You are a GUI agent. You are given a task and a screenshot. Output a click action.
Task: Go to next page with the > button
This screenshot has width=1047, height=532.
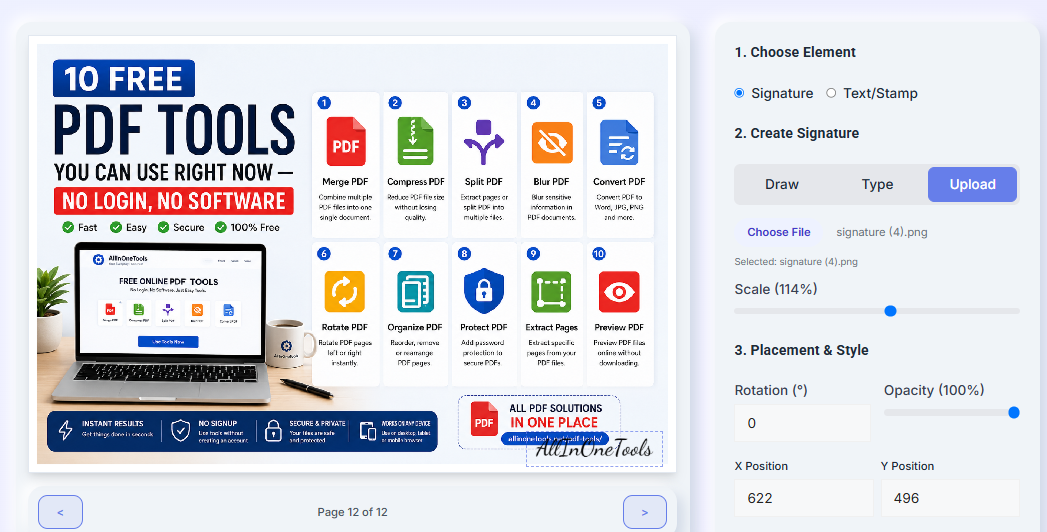(x=644, y=512)
